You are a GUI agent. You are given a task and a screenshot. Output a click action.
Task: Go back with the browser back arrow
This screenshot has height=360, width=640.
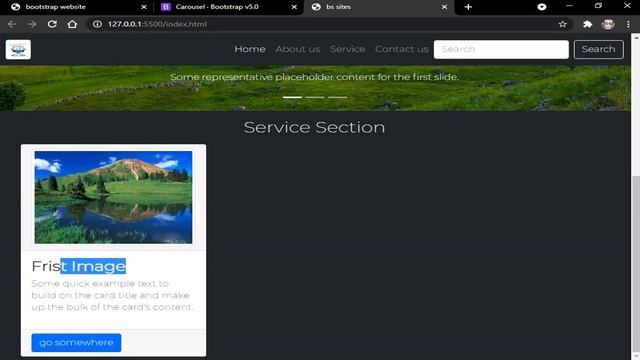click(11, 24)
